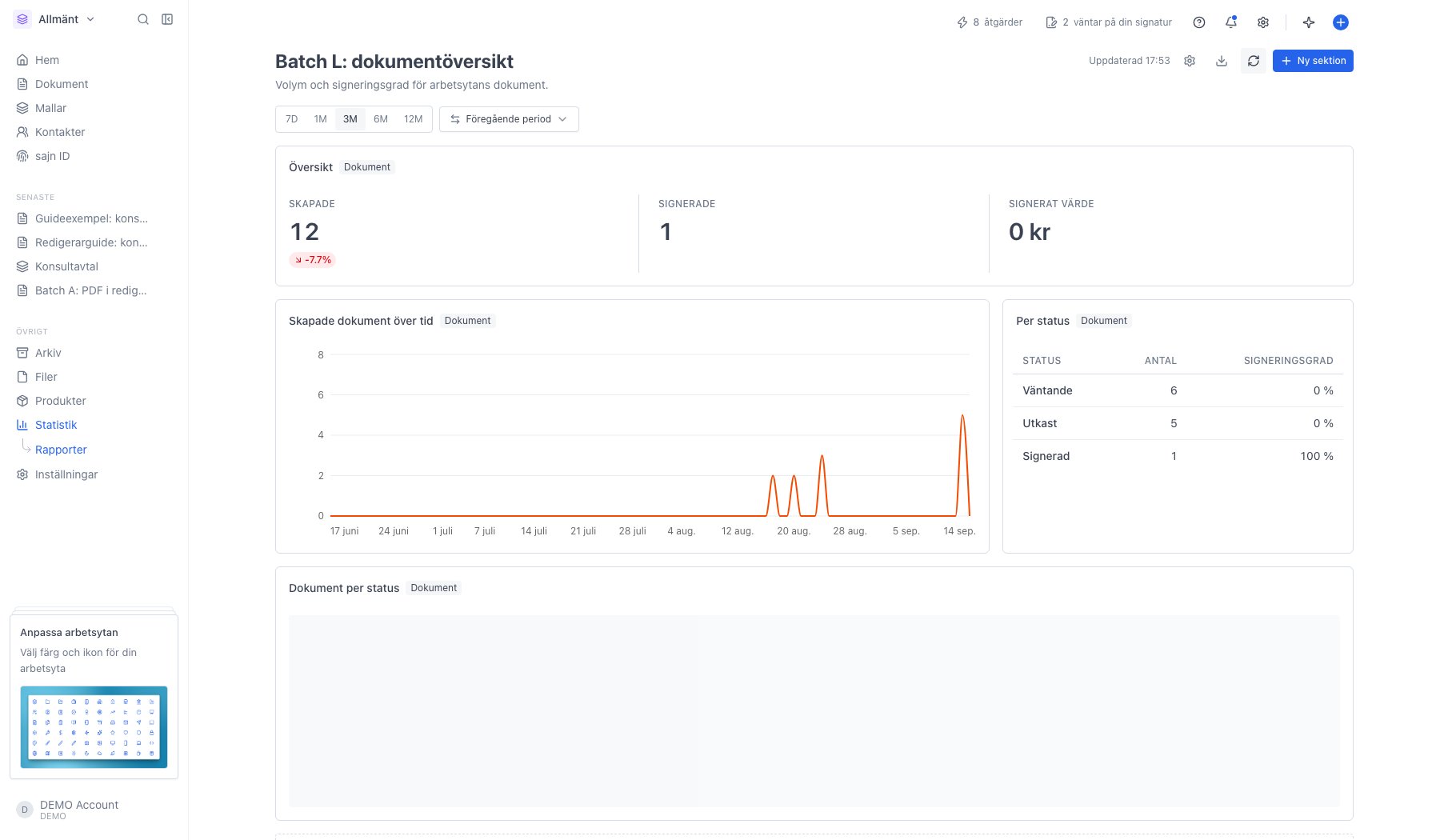The height and width of the screenshot is (840, 1440).
Task: Collapse sidebar with the panel toggle icon
Action: pyautogui.click(x=167, y=19)
